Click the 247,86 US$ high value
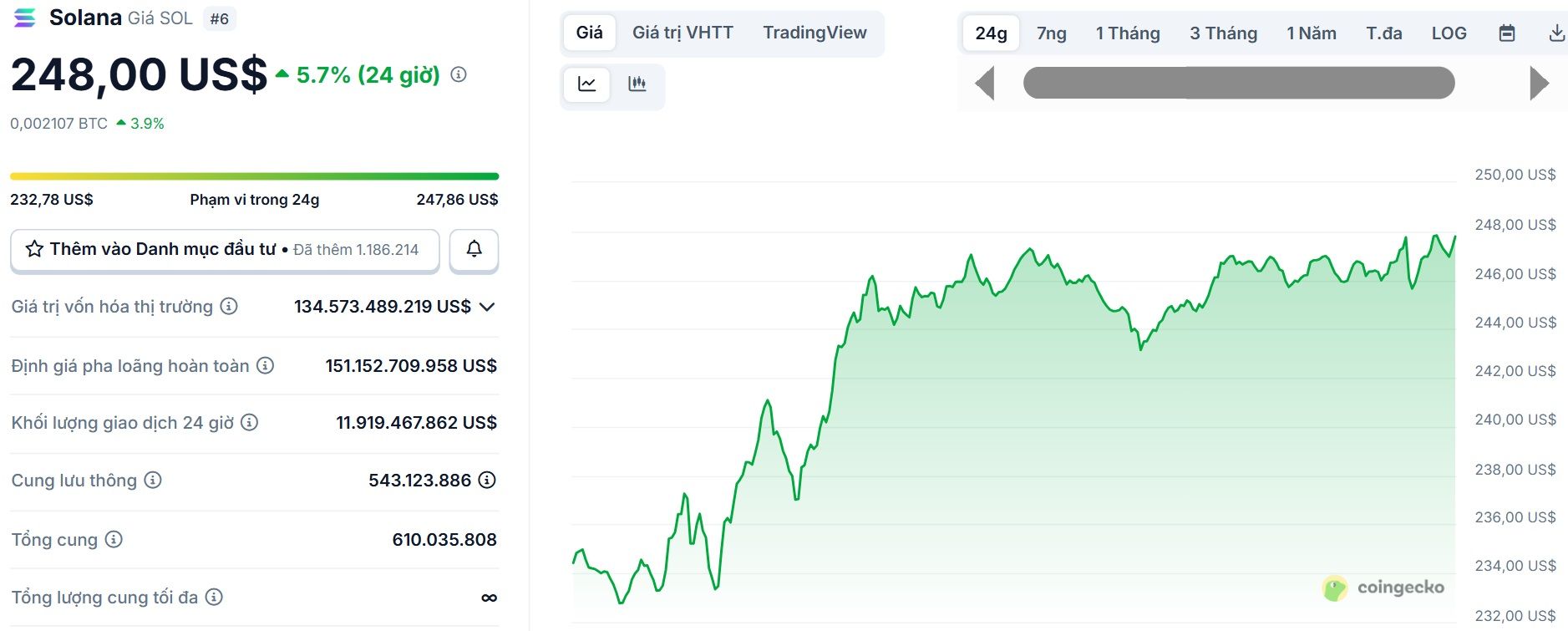Image resolution: width=1568 pixels, height=631 pixels. coord(457,200)
